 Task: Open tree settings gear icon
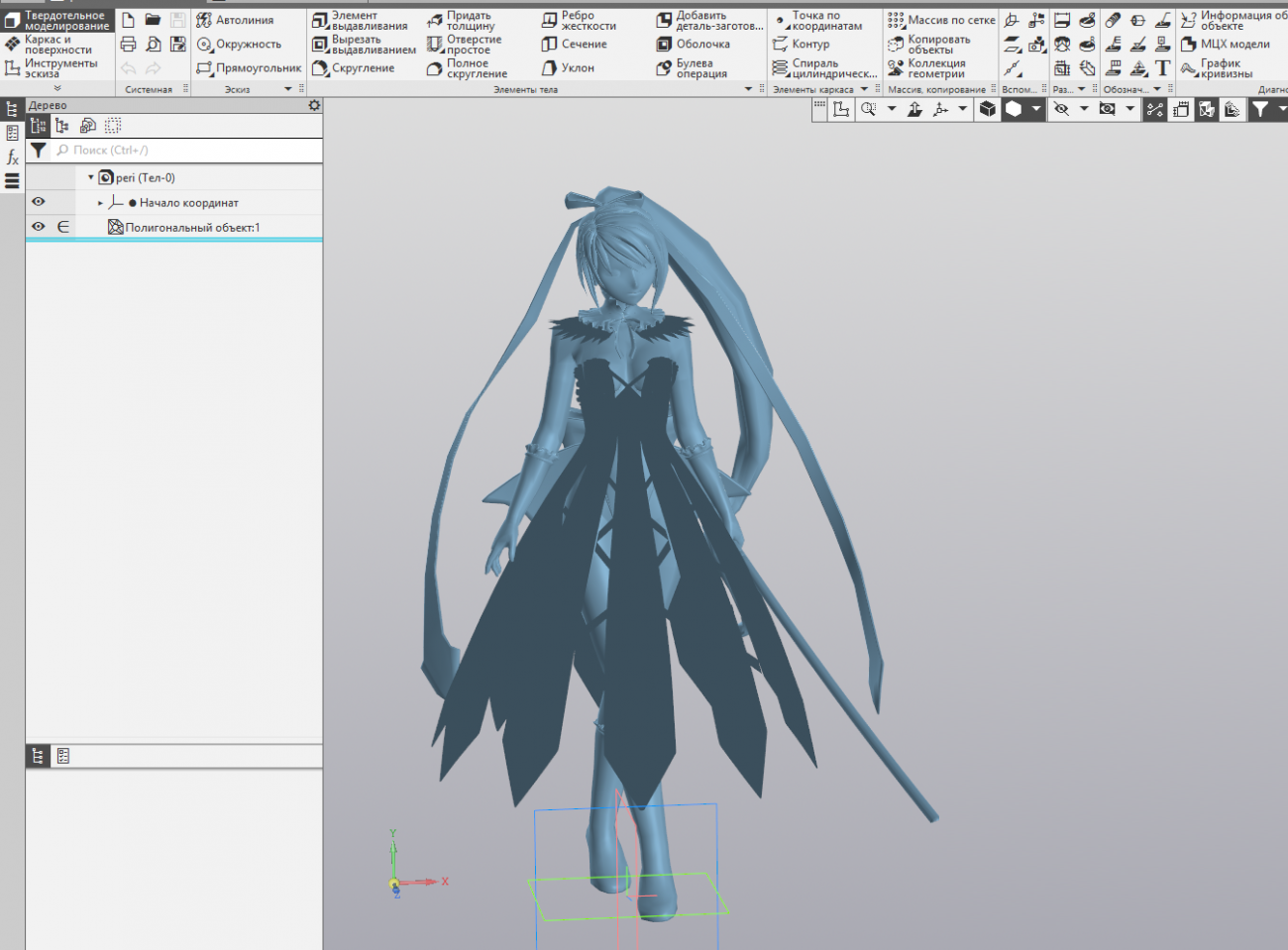[314, 105]
